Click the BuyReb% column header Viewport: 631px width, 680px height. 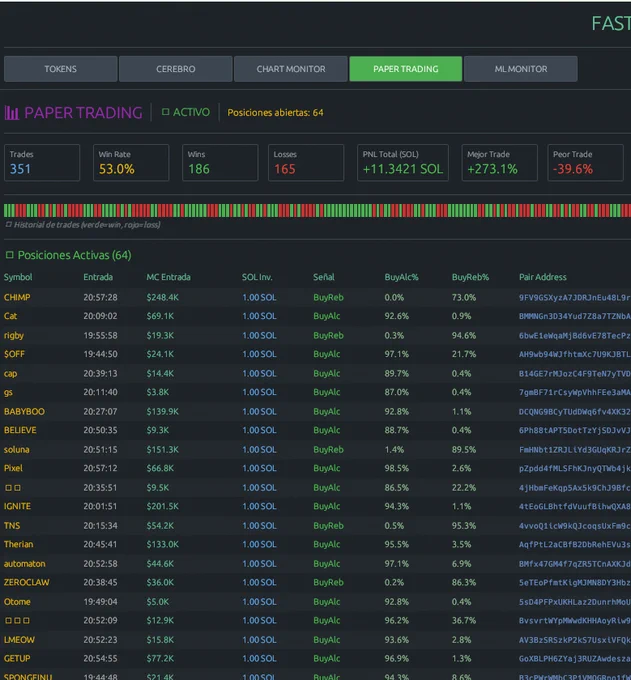pyautogui.click(x=470, y=277)
